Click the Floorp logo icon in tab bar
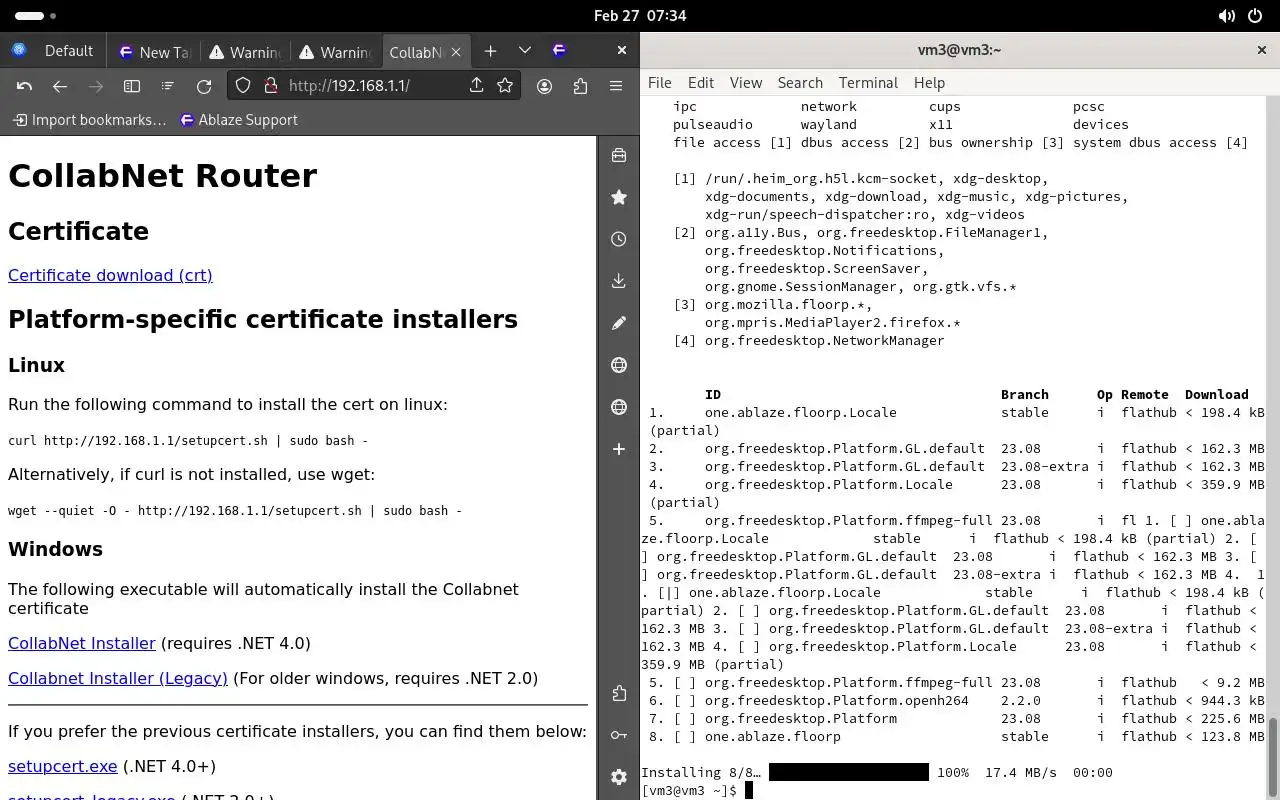This screenshot has height=800, width=1280. tap(559, 51)
